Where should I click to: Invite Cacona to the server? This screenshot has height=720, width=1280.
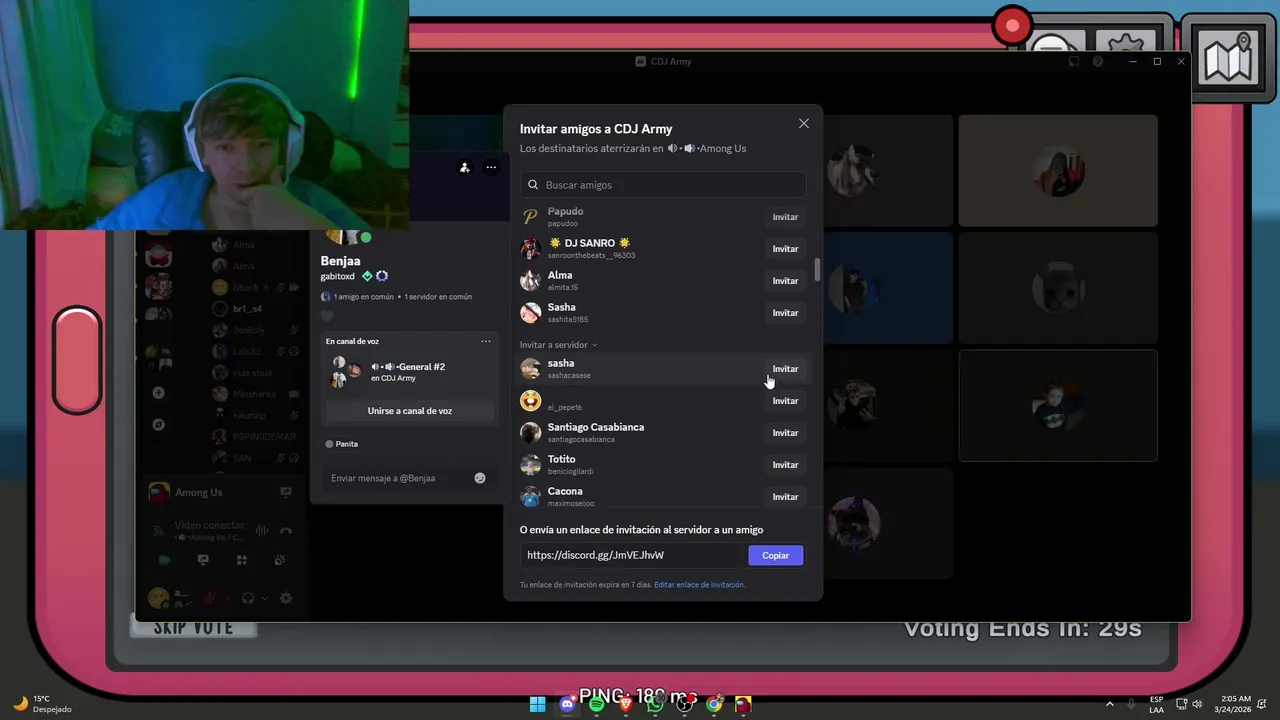coord(785,497)
